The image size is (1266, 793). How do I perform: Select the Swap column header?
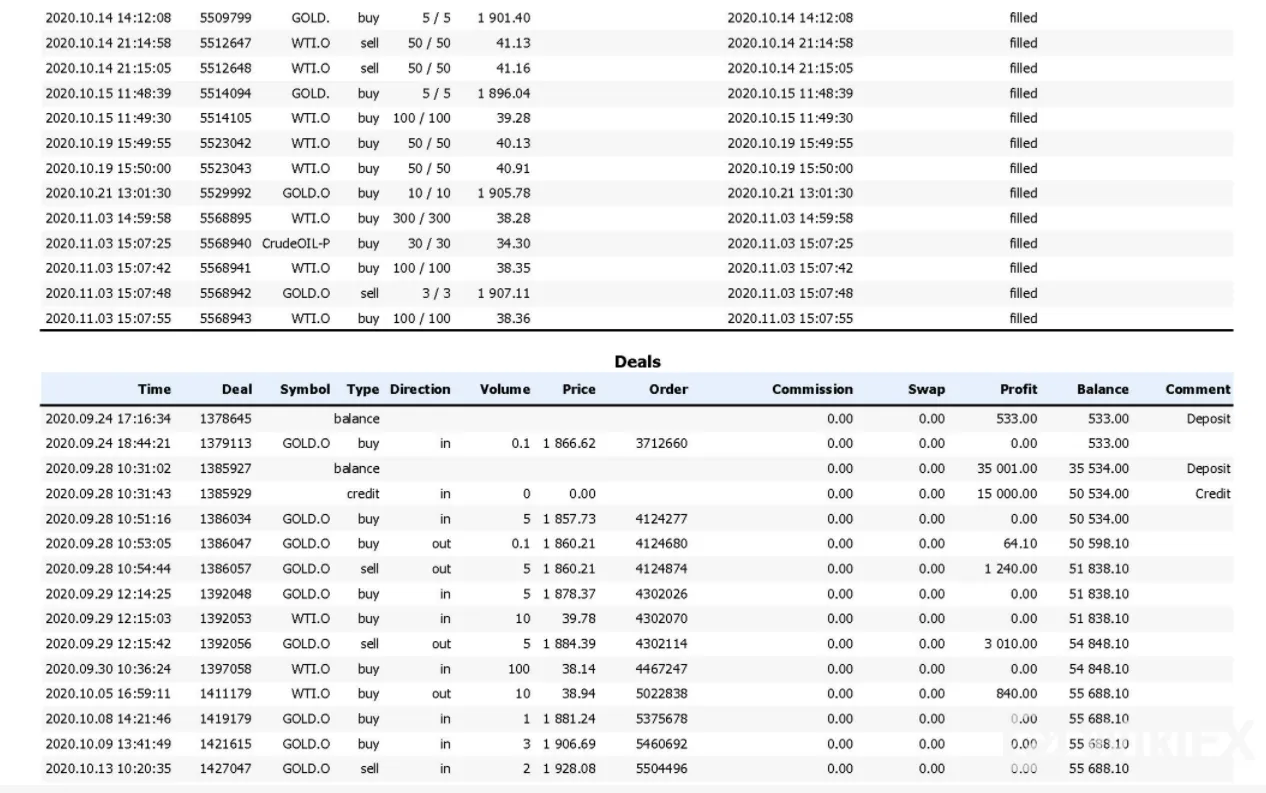(x=926, y=389)
